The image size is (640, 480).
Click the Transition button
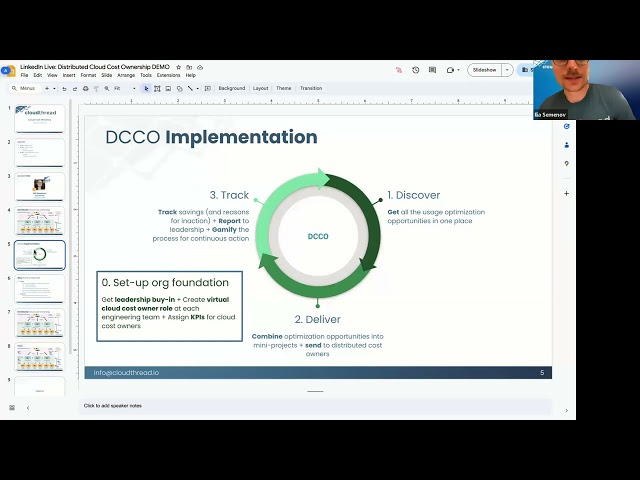point(311,88)
